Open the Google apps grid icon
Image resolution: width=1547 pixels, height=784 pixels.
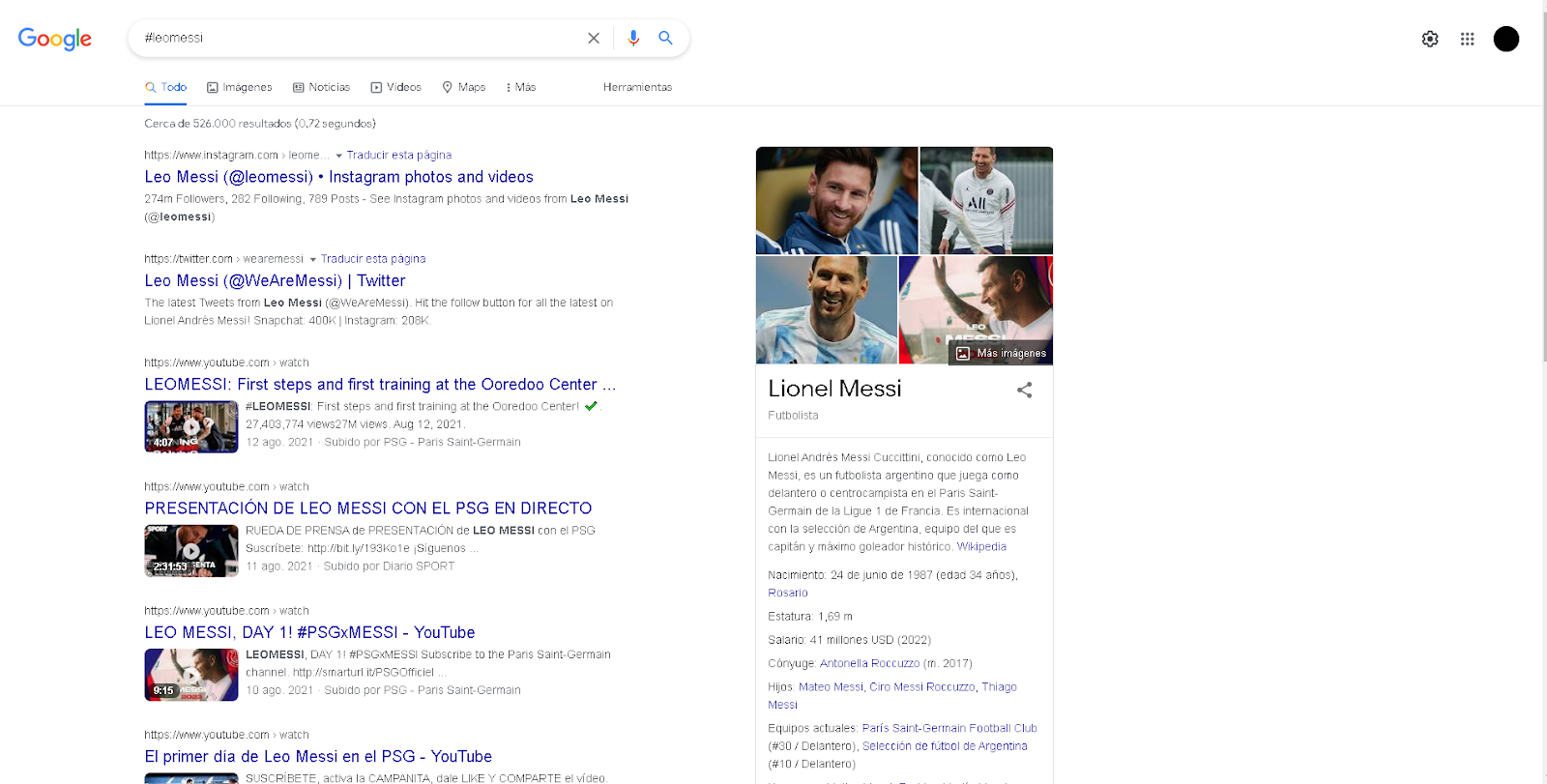coord(1467,39)
